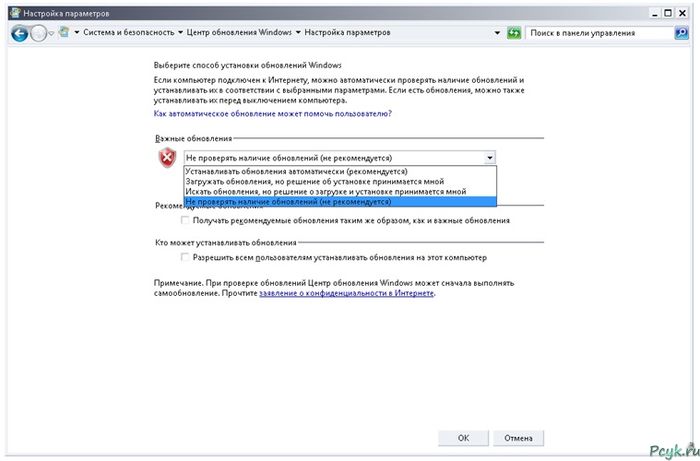Pick 'Искать обновления, но решение о загрузке…' option
The height and width of the screenshot is (461, 700).
pos(340,192)
